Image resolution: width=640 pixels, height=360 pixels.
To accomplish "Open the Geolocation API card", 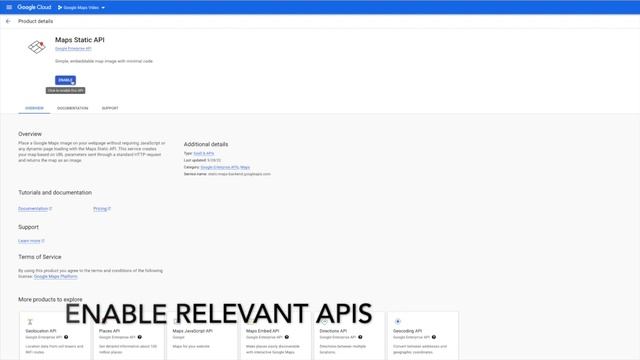I will (55, 336).
